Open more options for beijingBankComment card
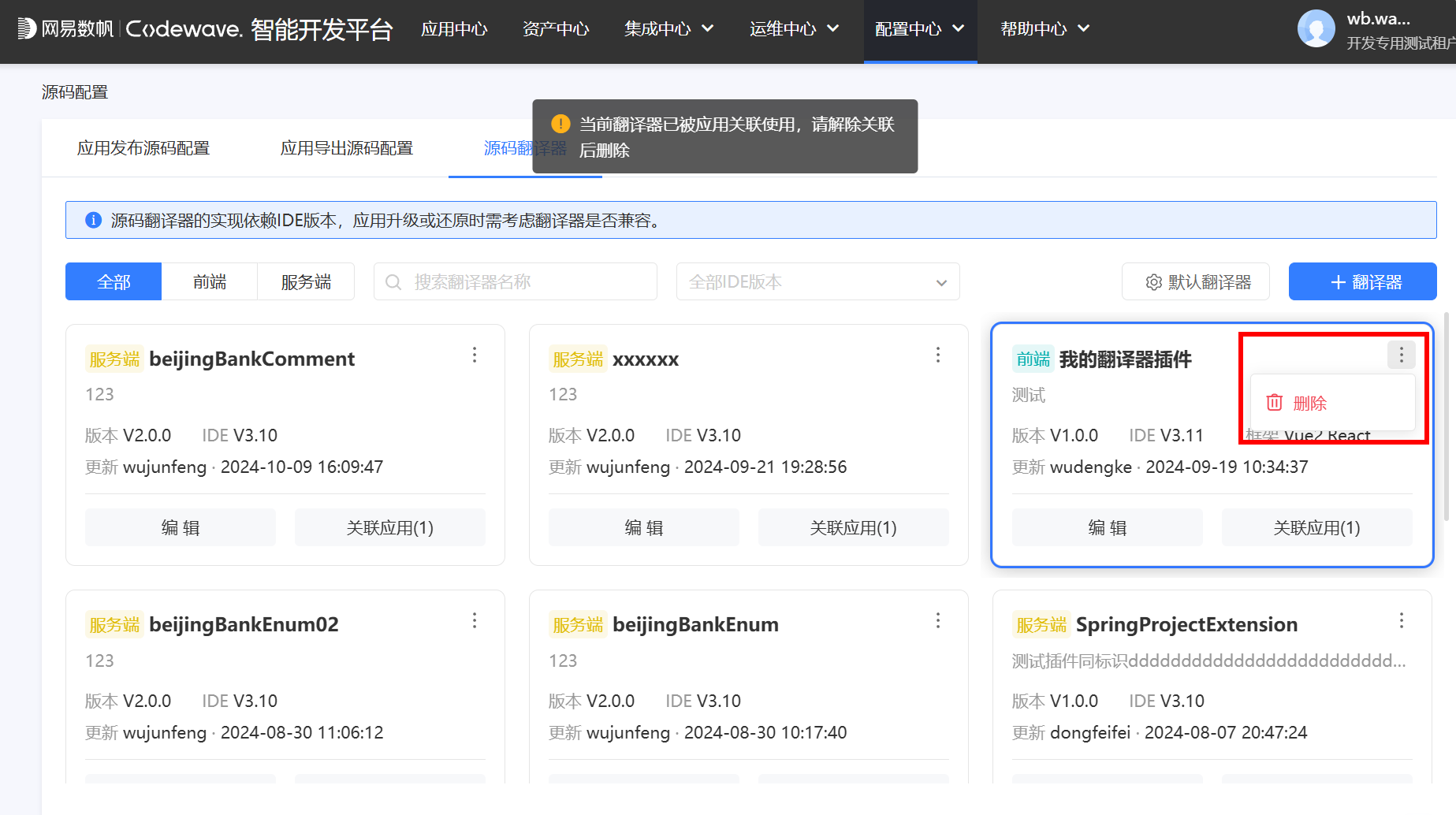This screenshot has height=815, width=1456. point(475,355)
